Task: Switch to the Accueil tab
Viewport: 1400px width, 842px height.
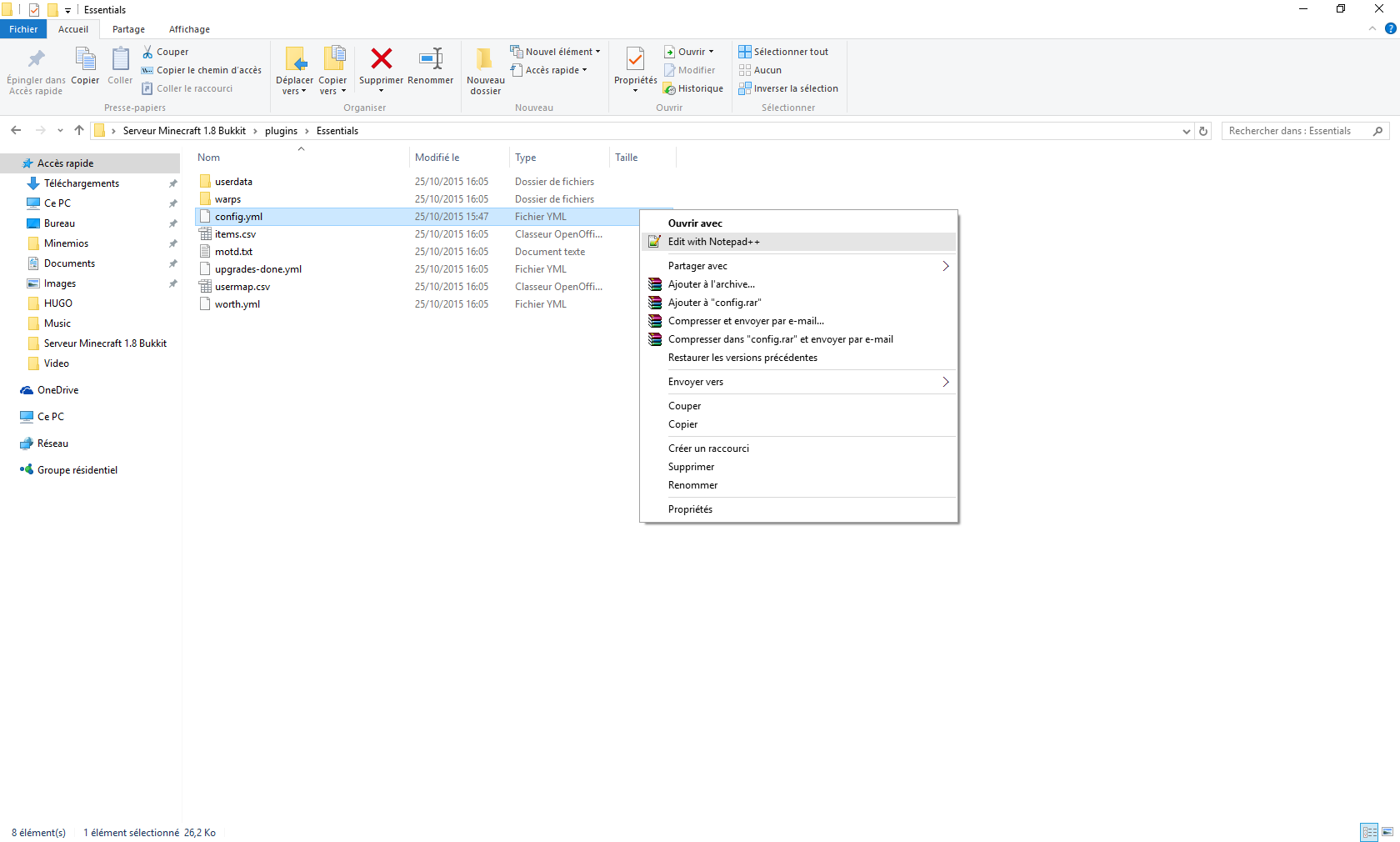Action: (x=73, y=29)
